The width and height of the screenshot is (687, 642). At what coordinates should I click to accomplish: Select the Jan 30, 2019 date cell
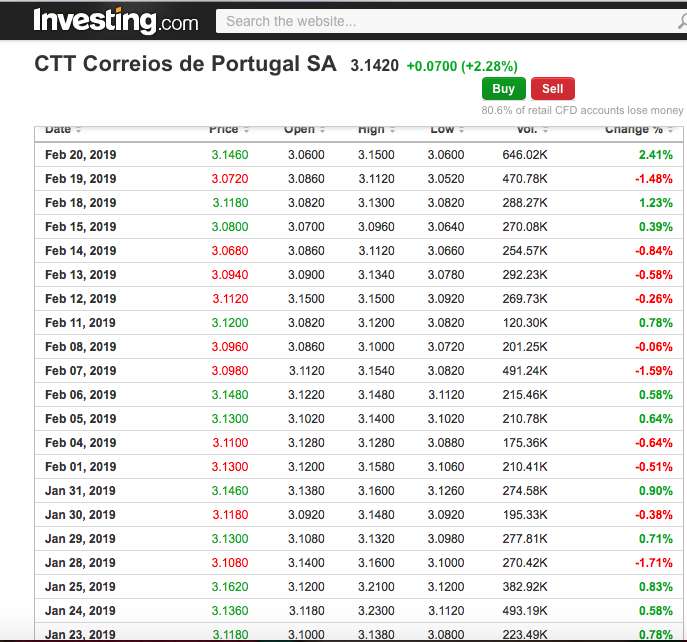[81, 514]
